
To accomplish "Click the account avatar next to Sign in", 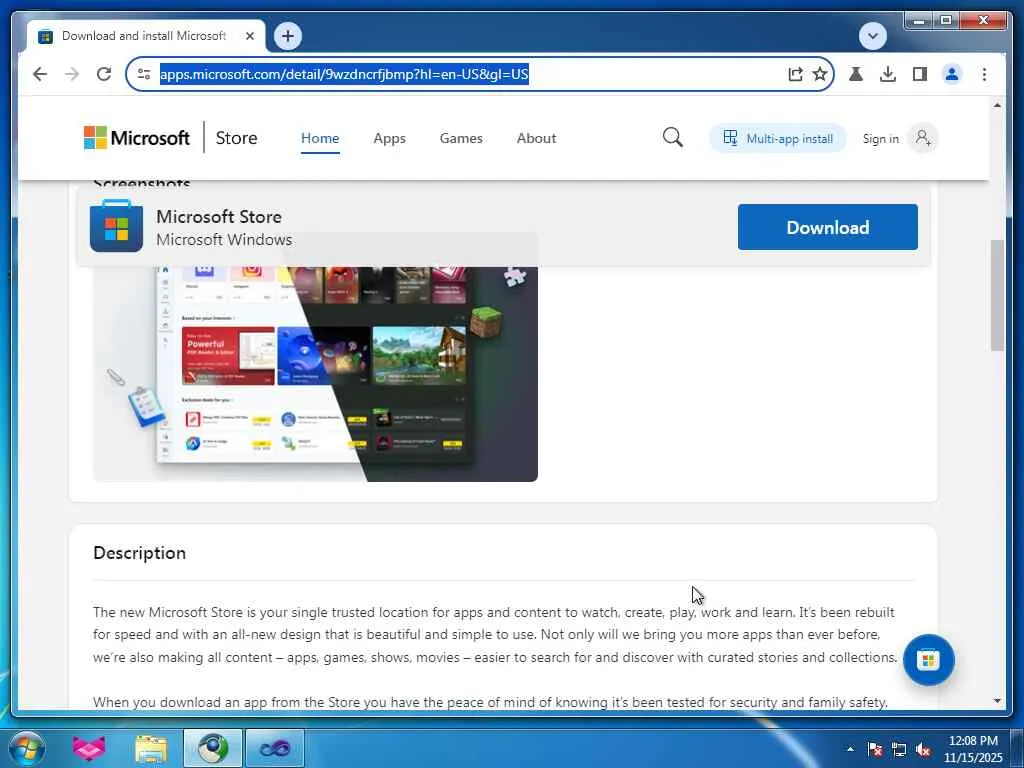I will [923, 138].
